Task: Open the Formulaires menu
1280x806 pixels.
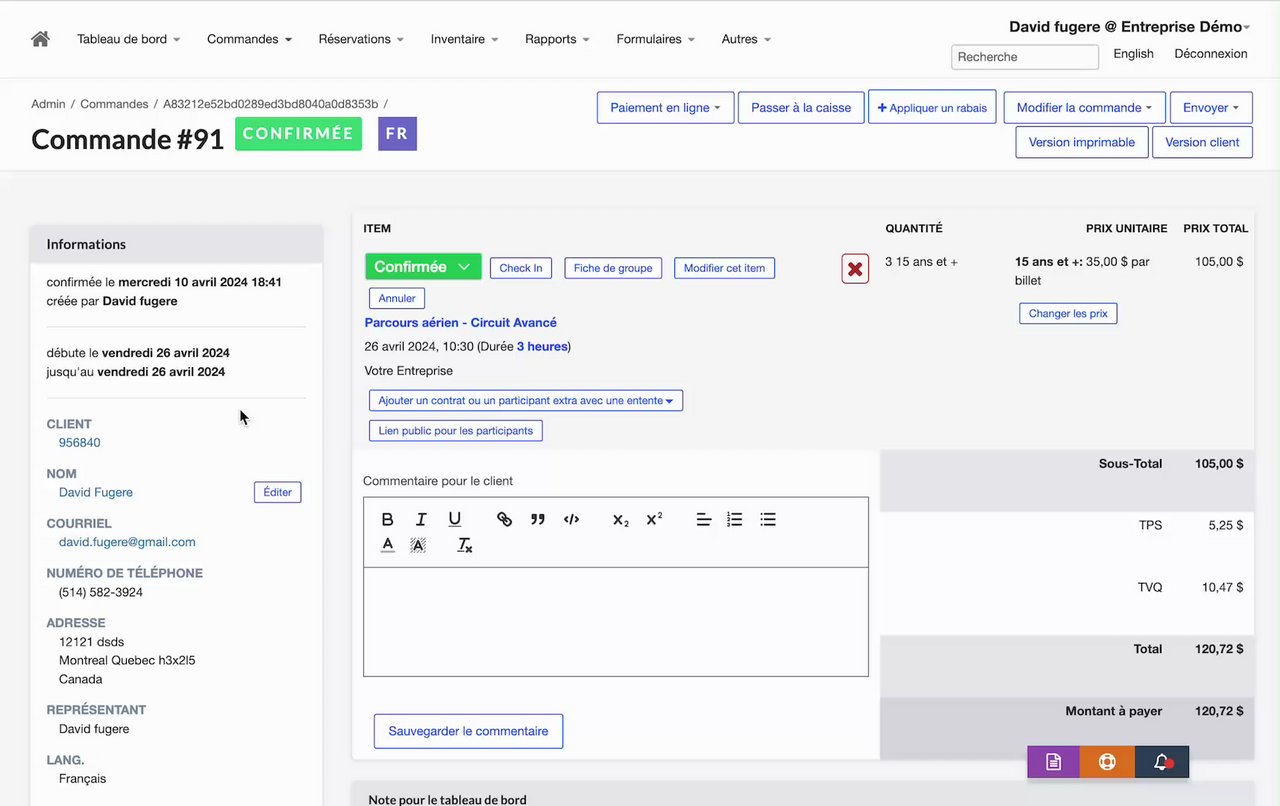Action: pyautogui.click(x=655, y=39)
